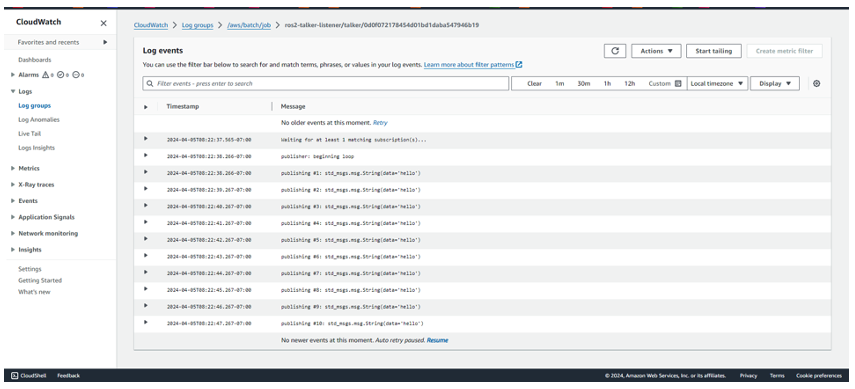The image size is (855, 389).
Task: Open Cookie preferences in footer
Action: [819, 375]
